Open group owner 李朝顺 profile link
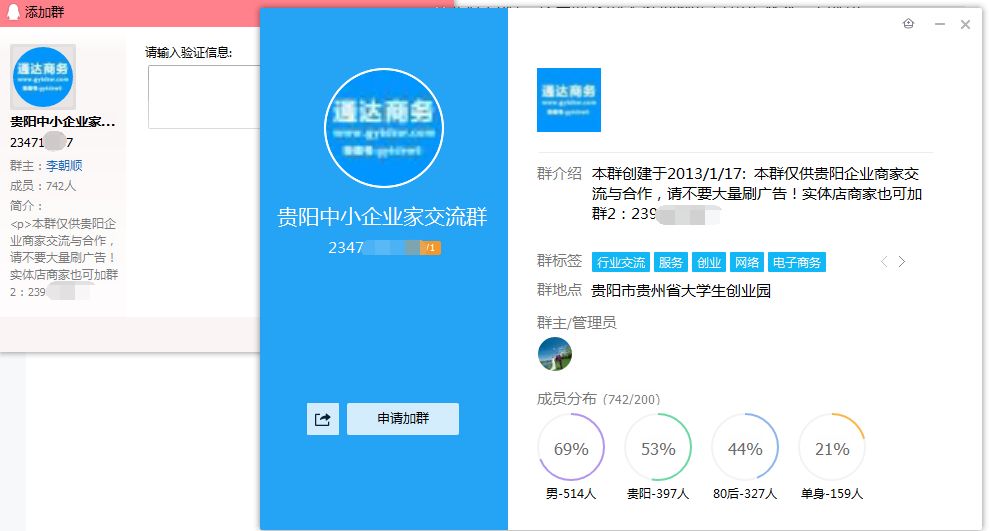 click(64, 166)
